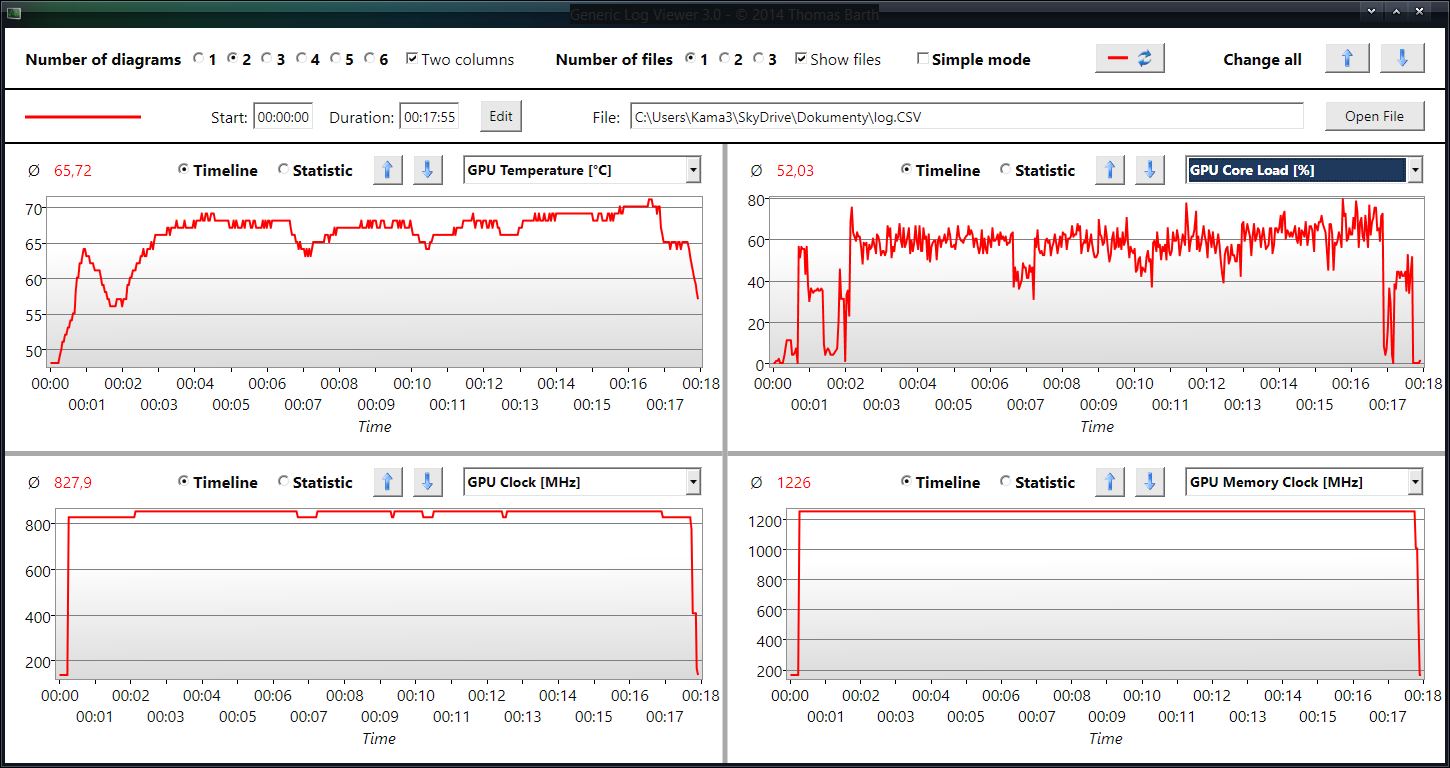
Task: Click the red line color sample
Action: (x=83, y=117)
